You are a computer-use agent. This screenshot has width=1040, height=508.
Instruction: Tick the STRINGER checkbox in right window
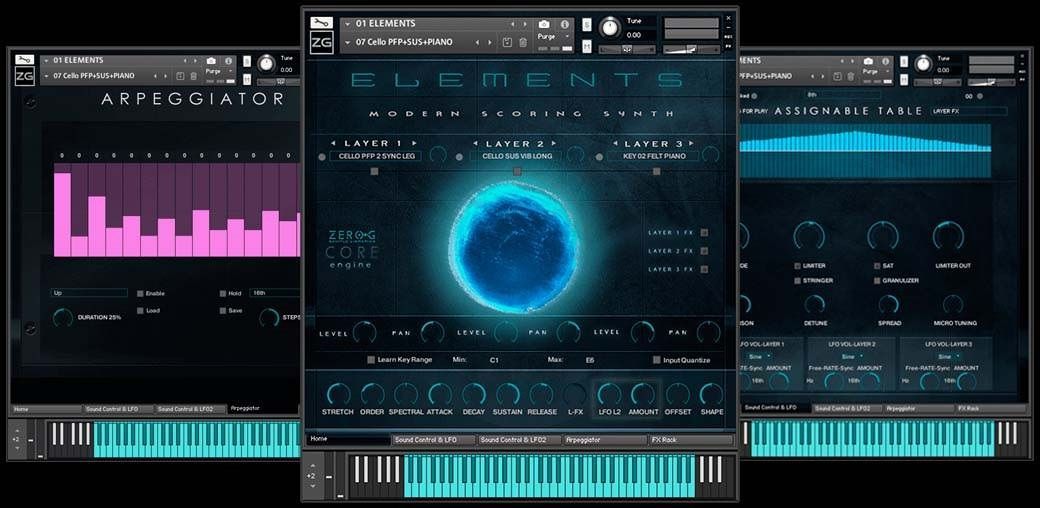tap(797, 281)
